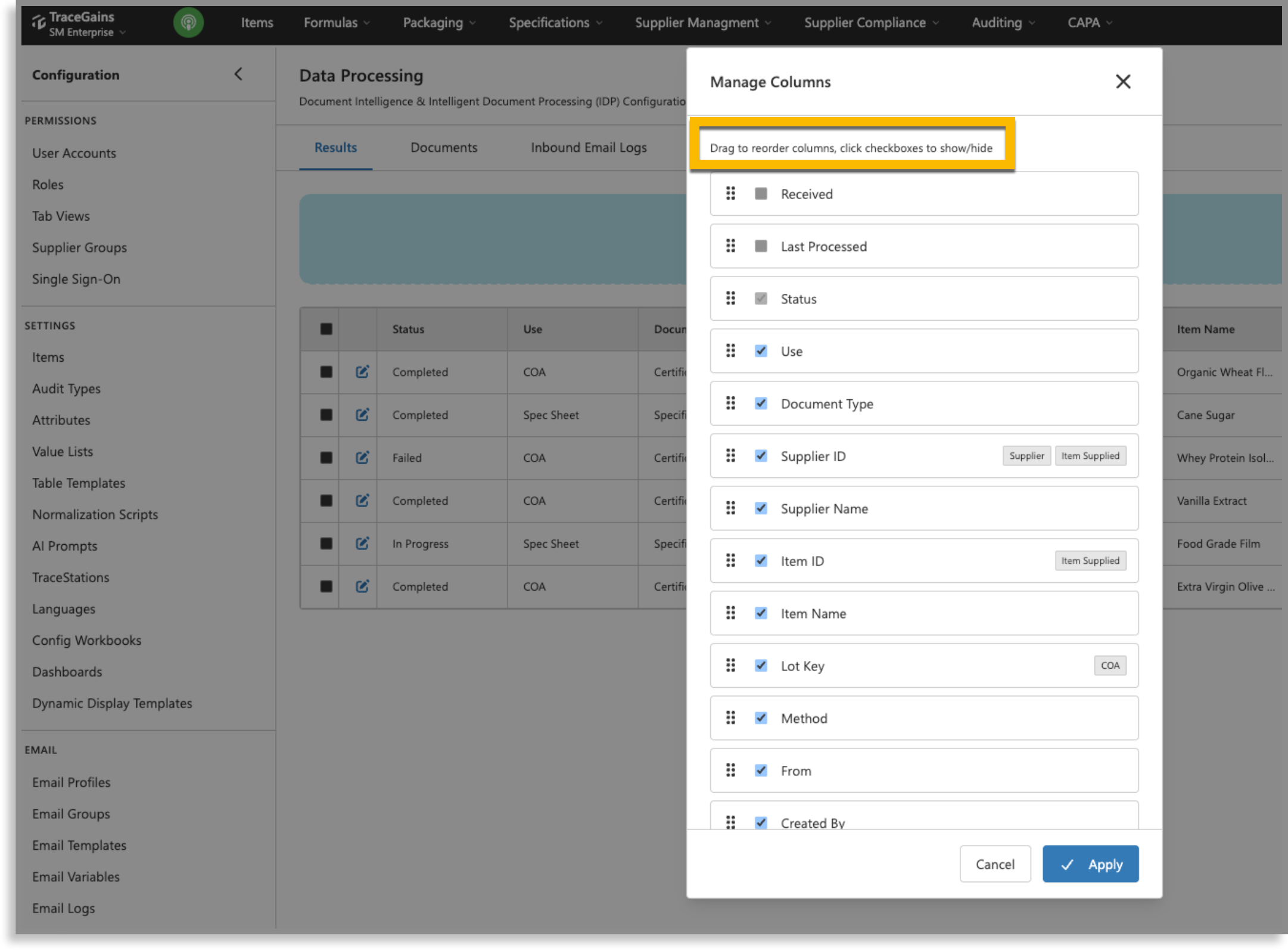Image resolution: width=1288 pixels, height=950 pixels.
Task: Click the drag handle for Item ID
Action: point(730,561)
